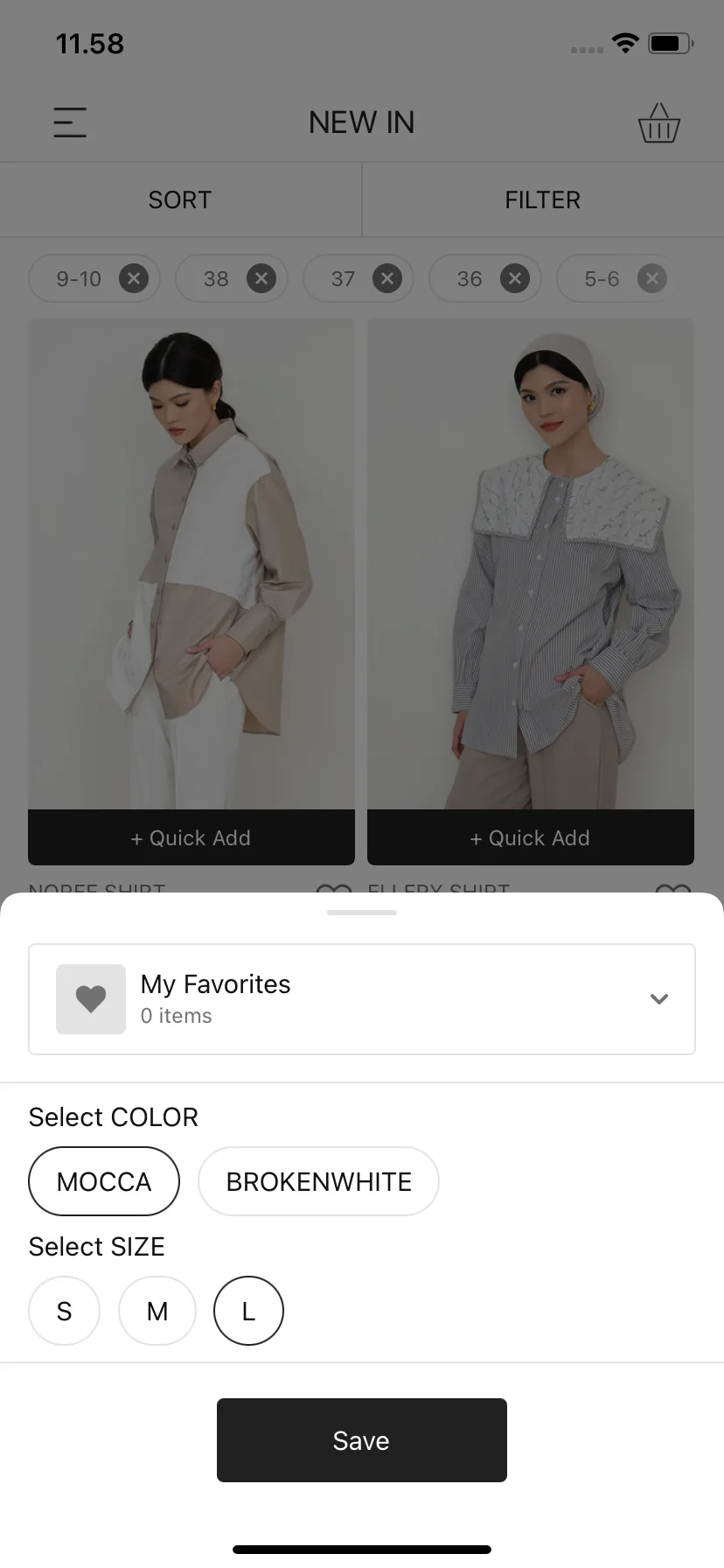The width and height of the screenshot is (724, 1568).
Task: Save the favorite selection
Action: click(362, 1440)
